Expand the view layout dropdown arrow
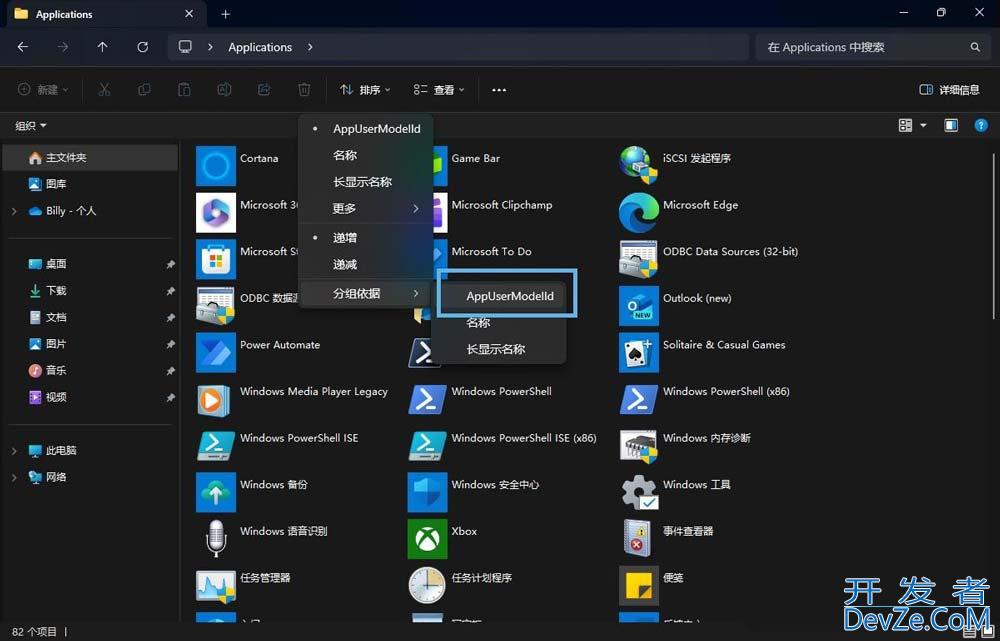 (x=923, y=126)
